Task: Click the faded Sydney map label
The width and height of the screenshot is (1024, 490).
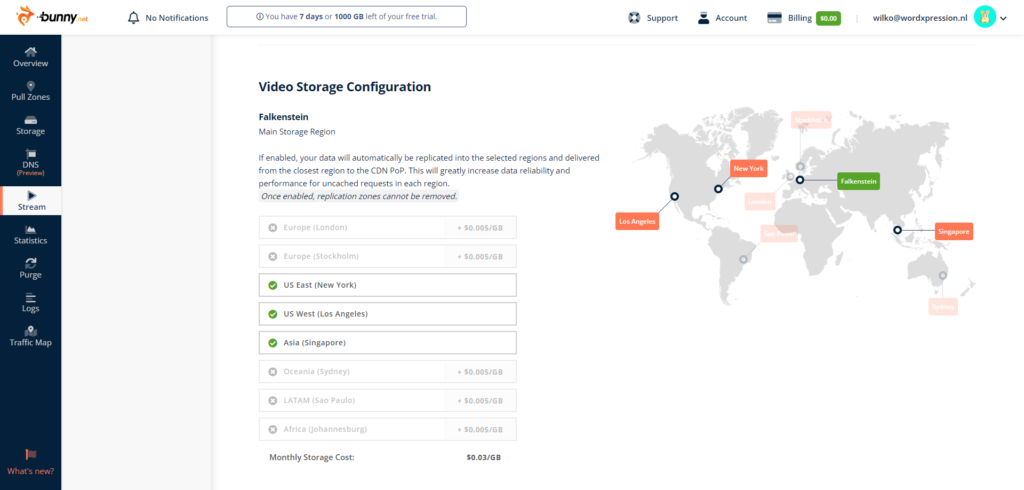Action: pyautogui.click(x=944, y=306)
